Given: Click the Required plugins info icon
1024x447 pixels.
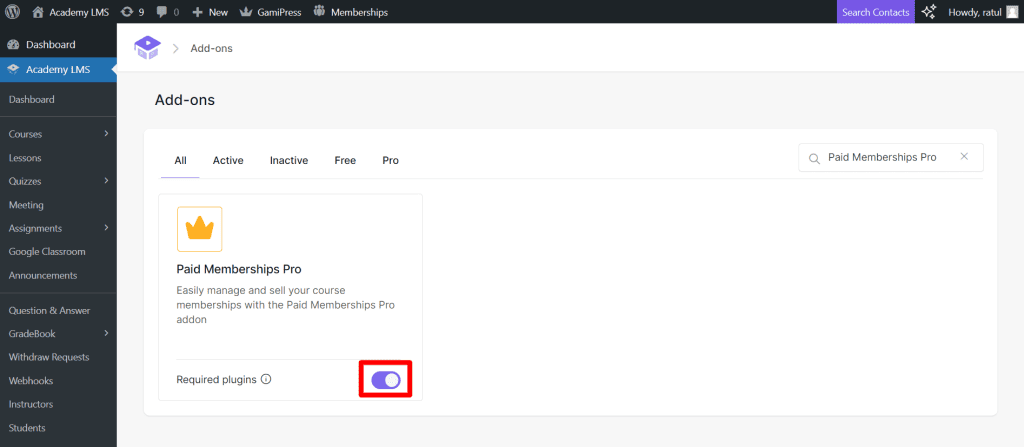Looking at the screenshot, I should tap(266, 380).
